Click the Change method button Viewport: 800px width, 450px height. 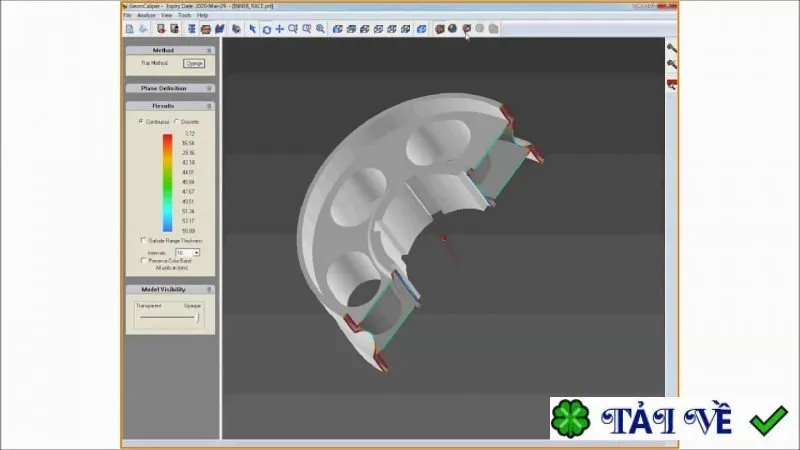194,63
